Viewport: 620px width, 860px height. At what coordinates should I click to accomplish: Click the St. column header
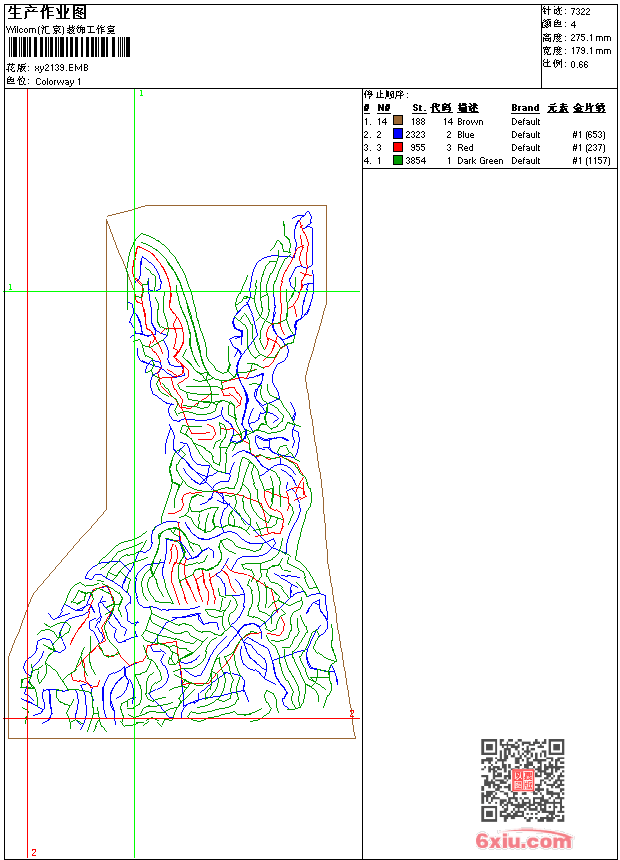[x=418, y=108]
